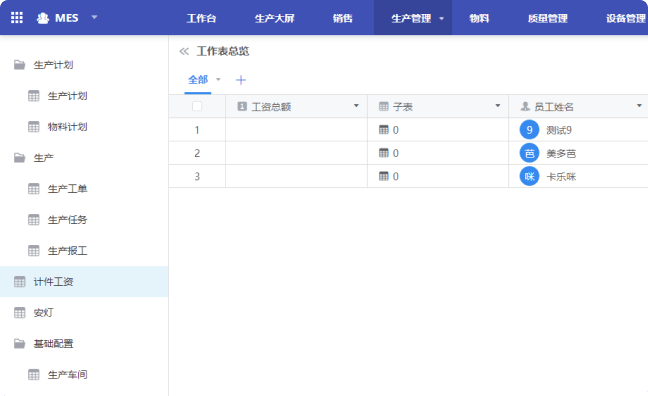Click the folder icon beside 生产
The width and height of the screenshot is (648, 396).
[19, 157]
